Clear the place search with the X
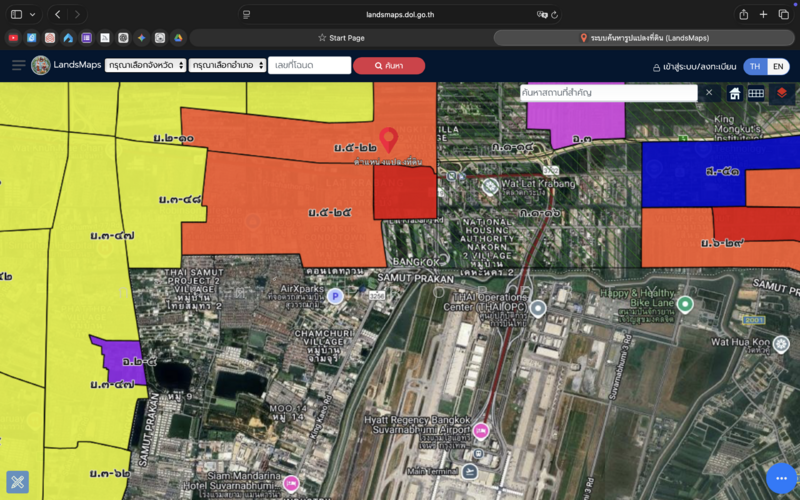The height and width of the screenshot is (500, 800). [709, 93]
